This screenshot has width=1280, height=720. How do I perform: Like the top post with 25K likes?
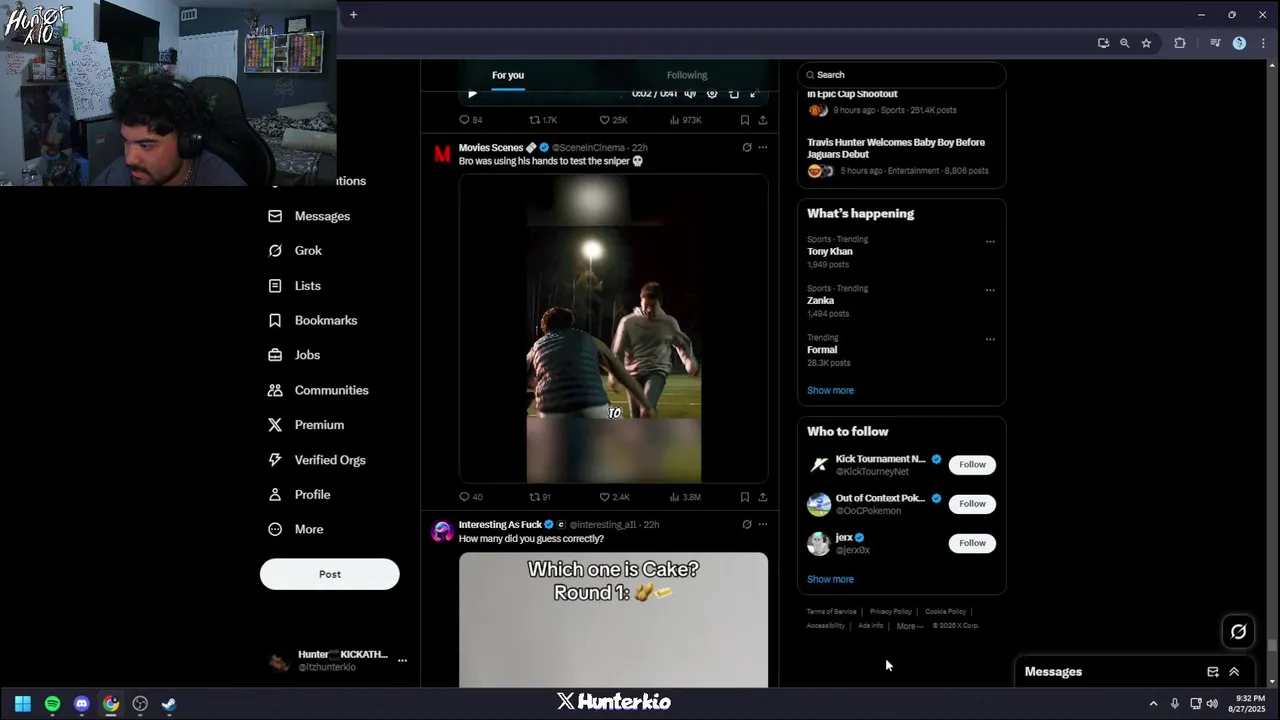(x=613, y=120)
